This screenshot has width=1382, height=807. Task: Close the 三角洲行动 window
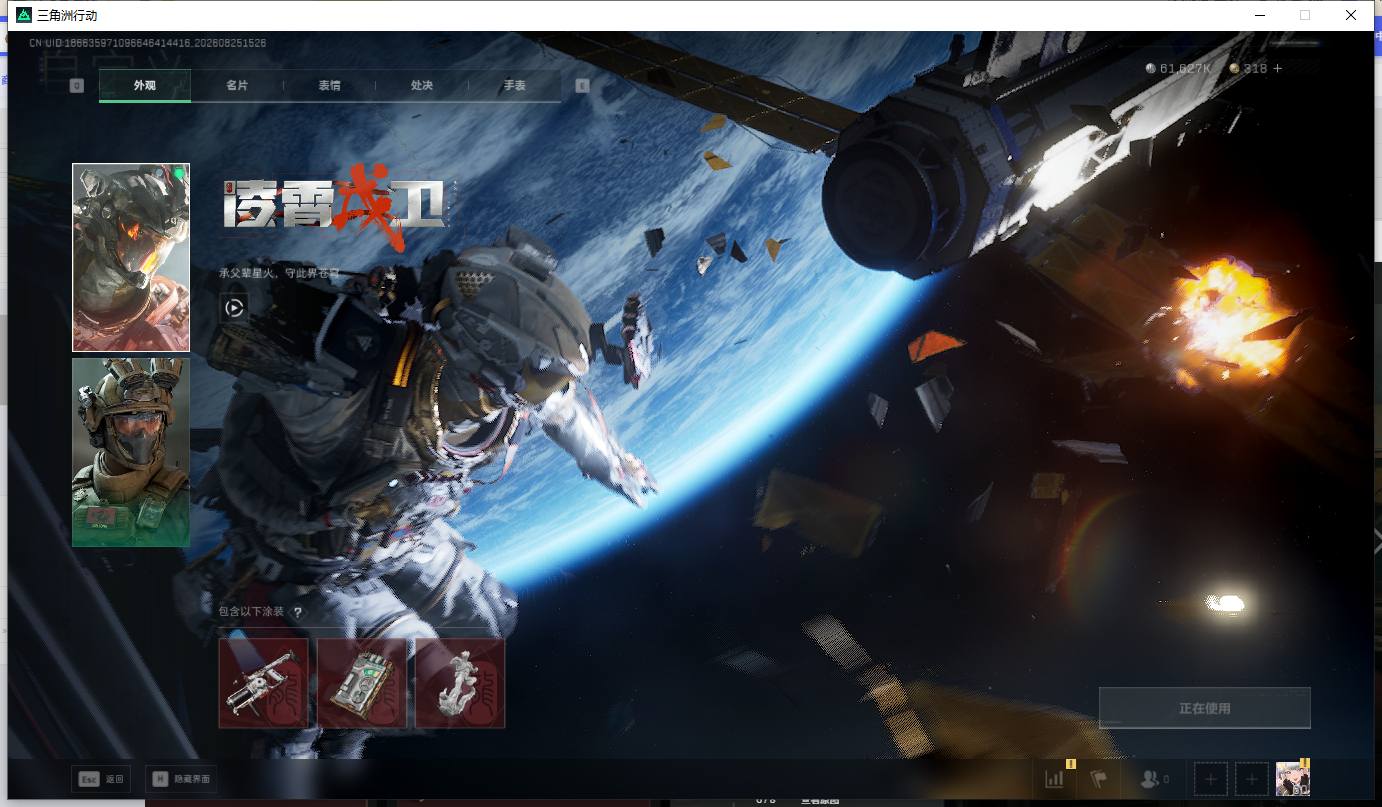coord(1351,15)
